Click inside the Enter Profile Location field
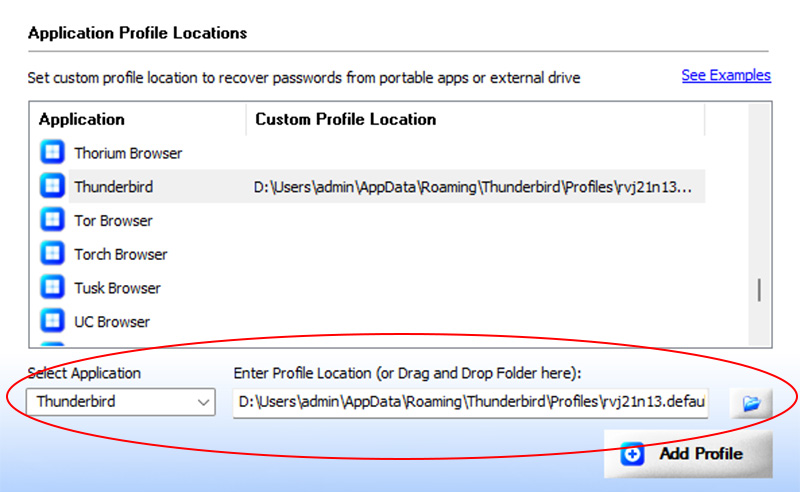800x492 pixels. coord(470,403)
